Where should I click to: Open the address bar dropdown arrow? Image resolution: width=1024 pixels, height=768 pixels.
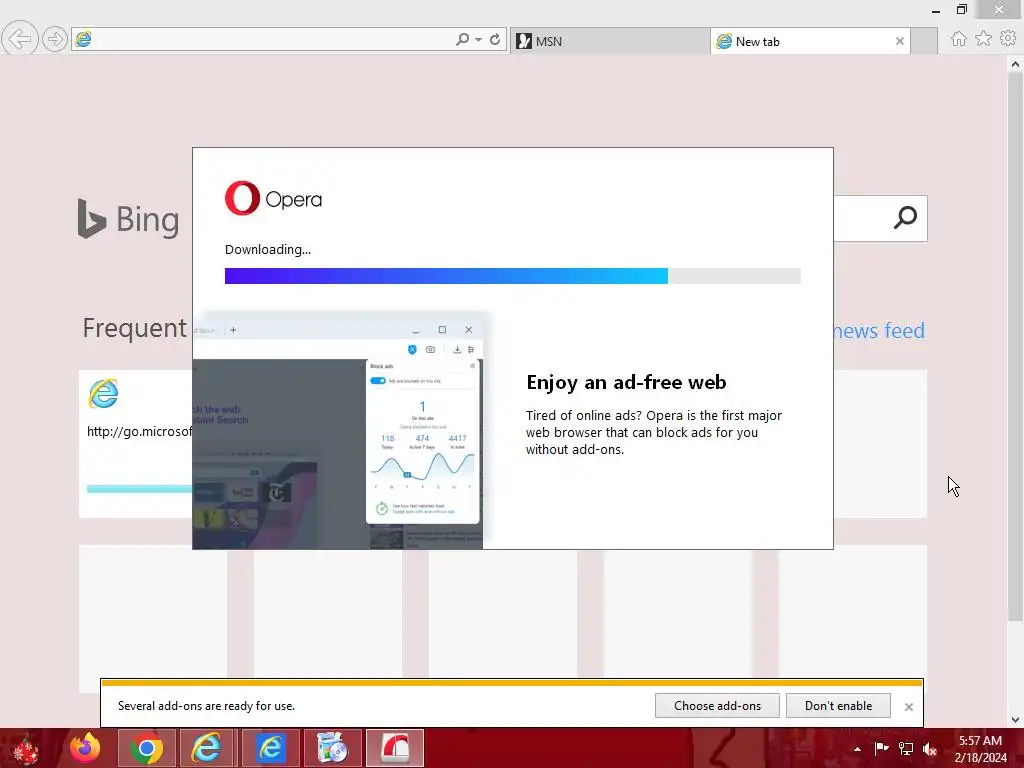tap(479, 40)
